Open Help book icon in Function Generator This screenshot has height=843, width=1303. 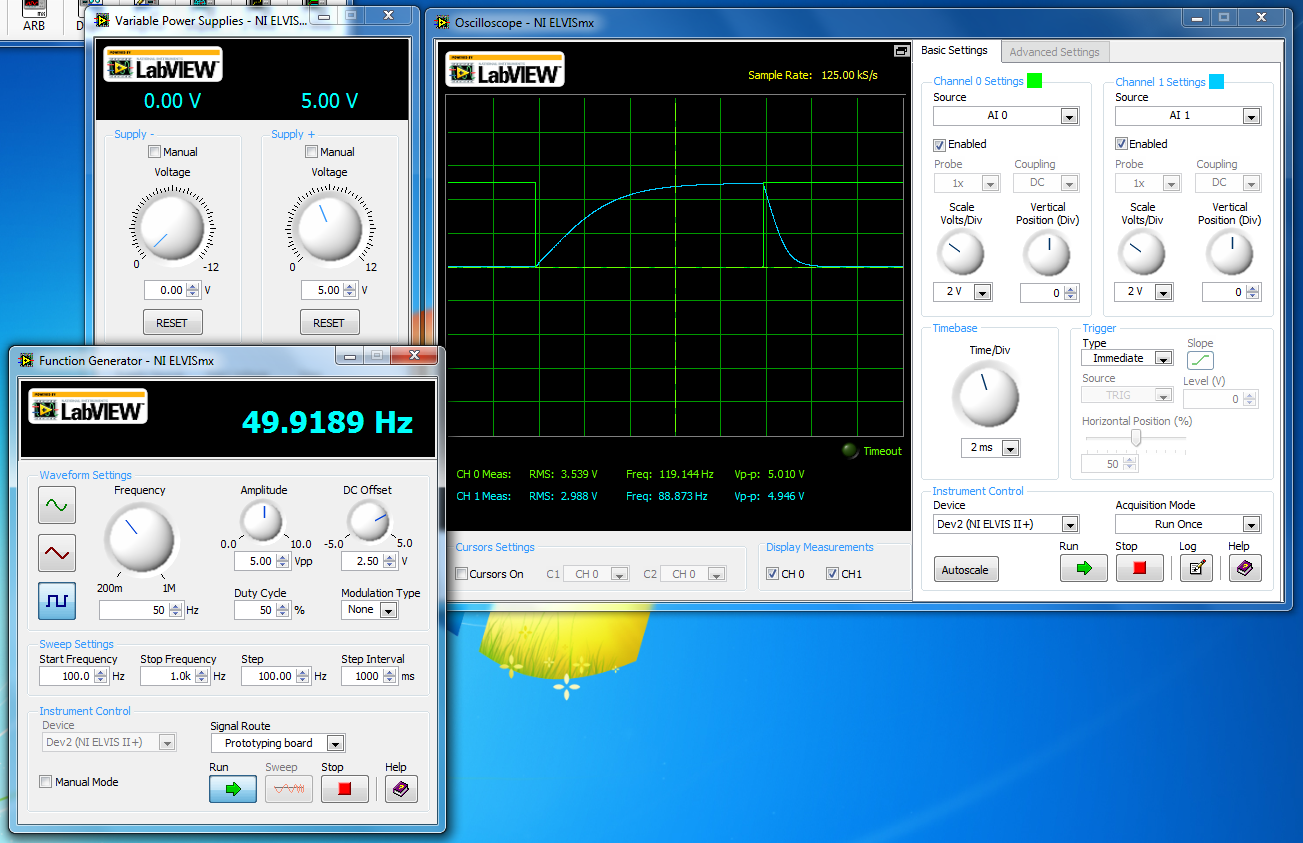click(x=401, y=789)
